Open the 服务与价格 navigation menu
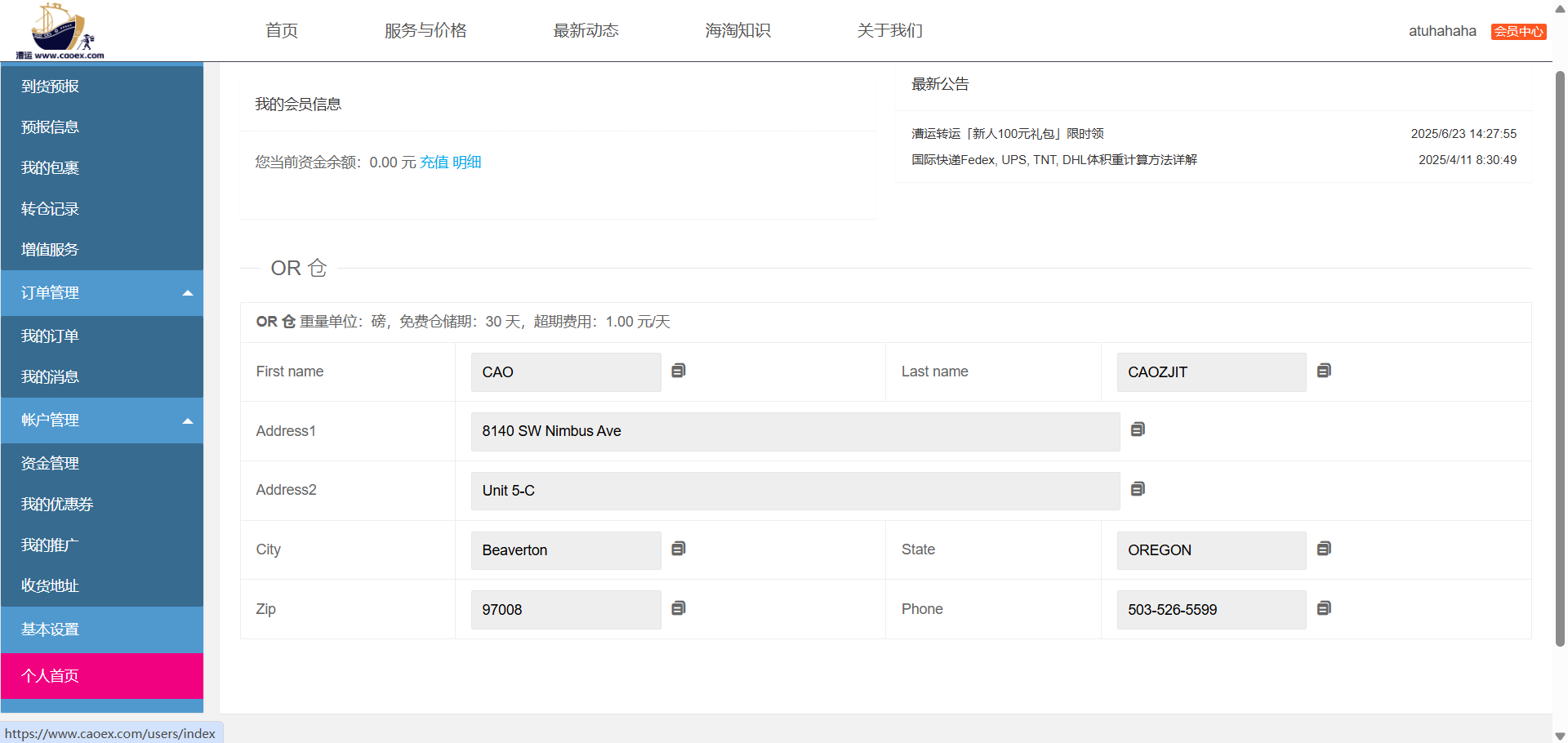The width and height of the screenshot is (1568, 743). coord(425,31)
